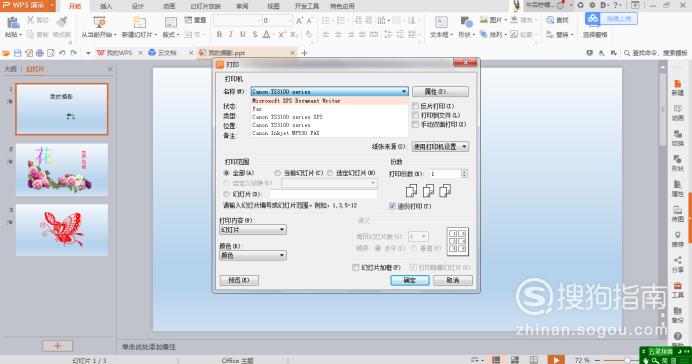
Task: Increase the number of copies with stepper
Action: (464, 172)
